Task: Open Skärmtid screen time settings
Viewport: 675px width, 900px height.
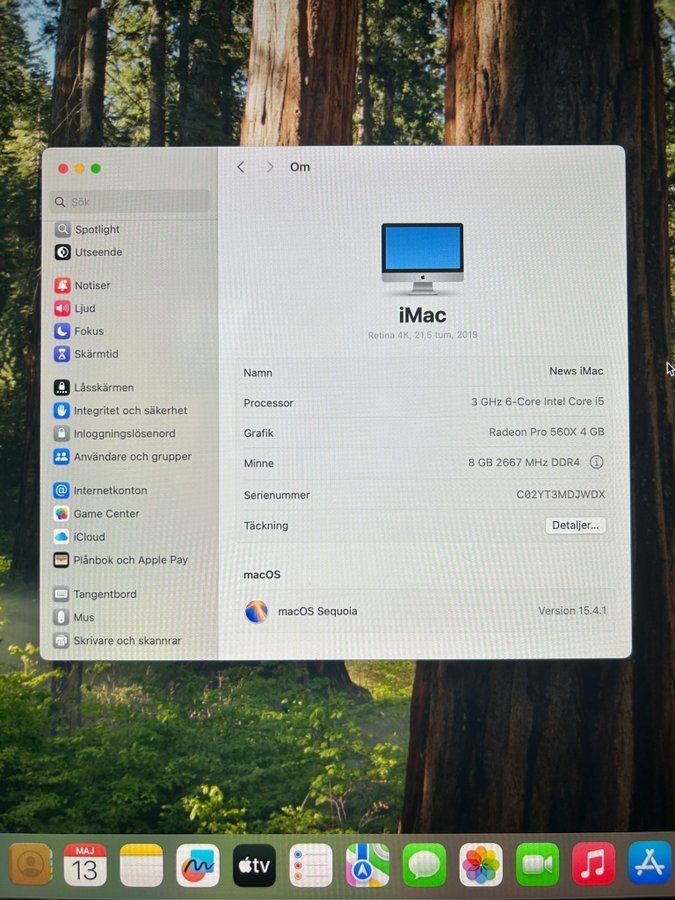Action: (95, 354)
